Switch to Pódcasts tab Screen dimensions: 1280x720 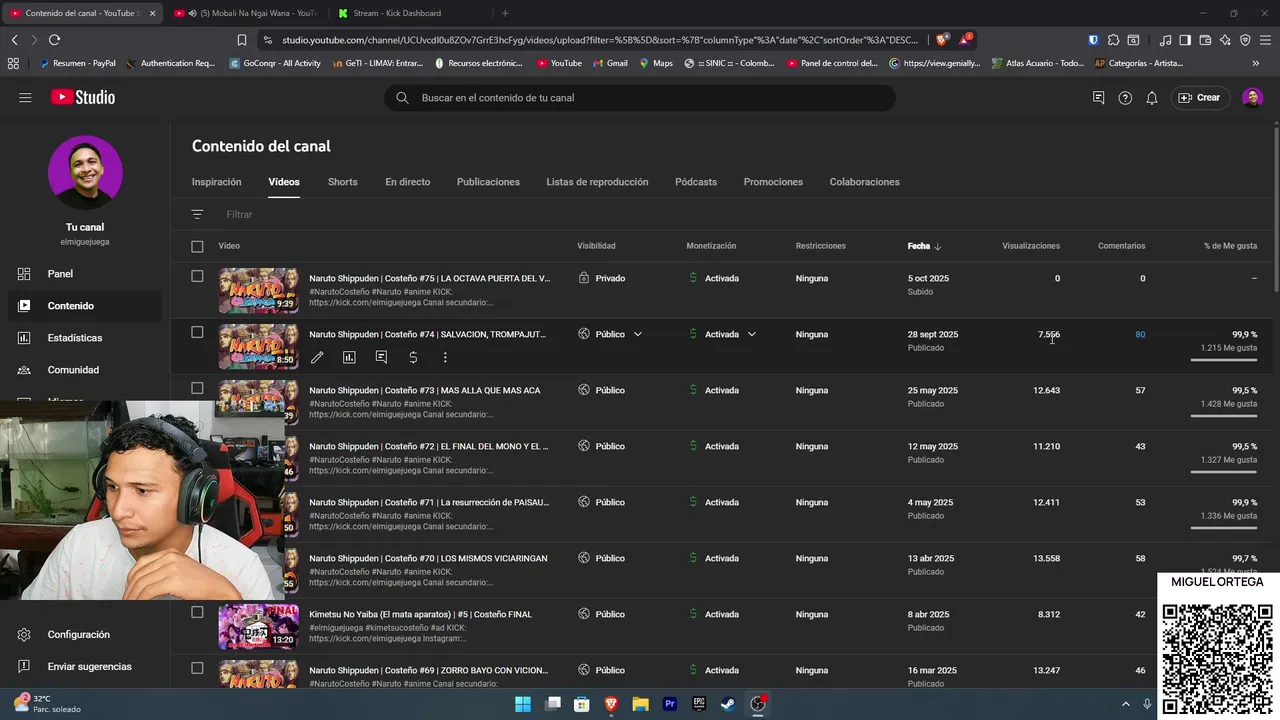click(x=696, y=182)
